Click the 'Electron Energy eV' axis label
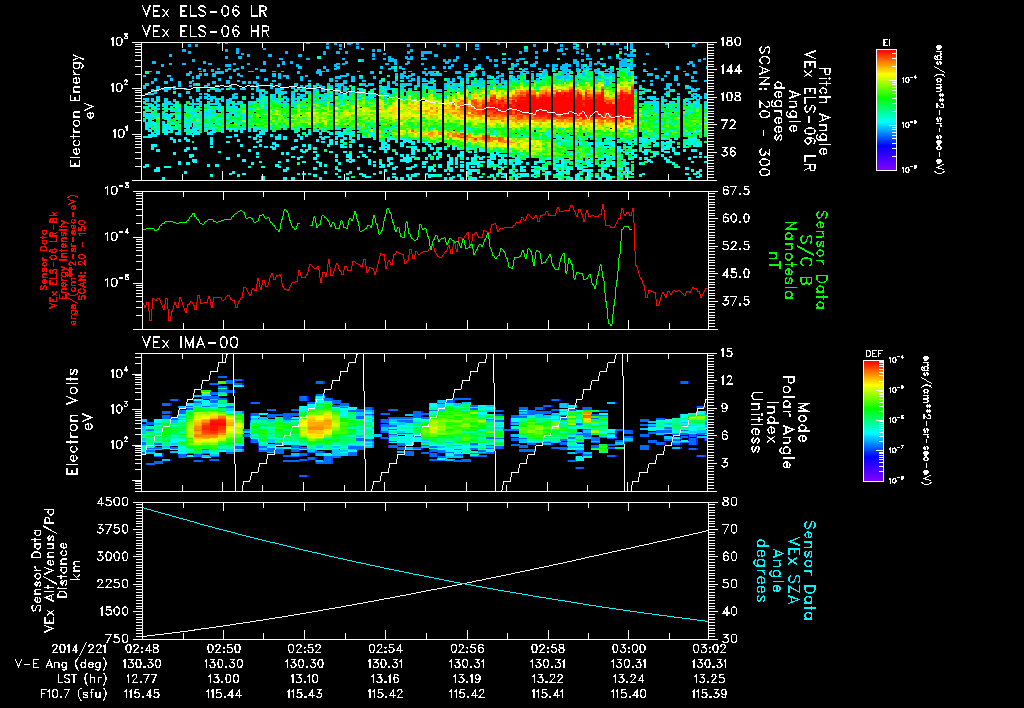This screenshot has width=1024, height=708. [x=82, y=111]
